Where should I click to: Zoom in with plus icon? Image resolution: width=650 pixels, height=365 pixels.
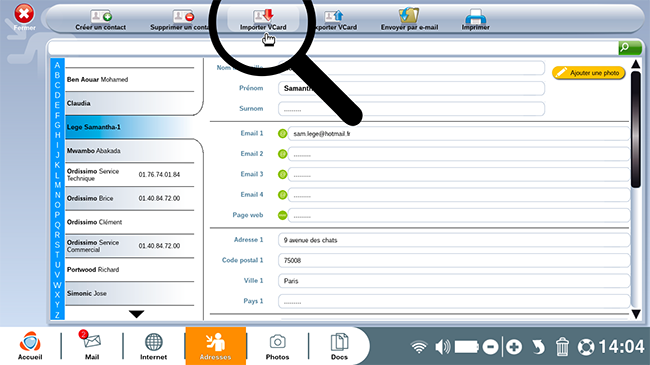[x=514, y=347]
